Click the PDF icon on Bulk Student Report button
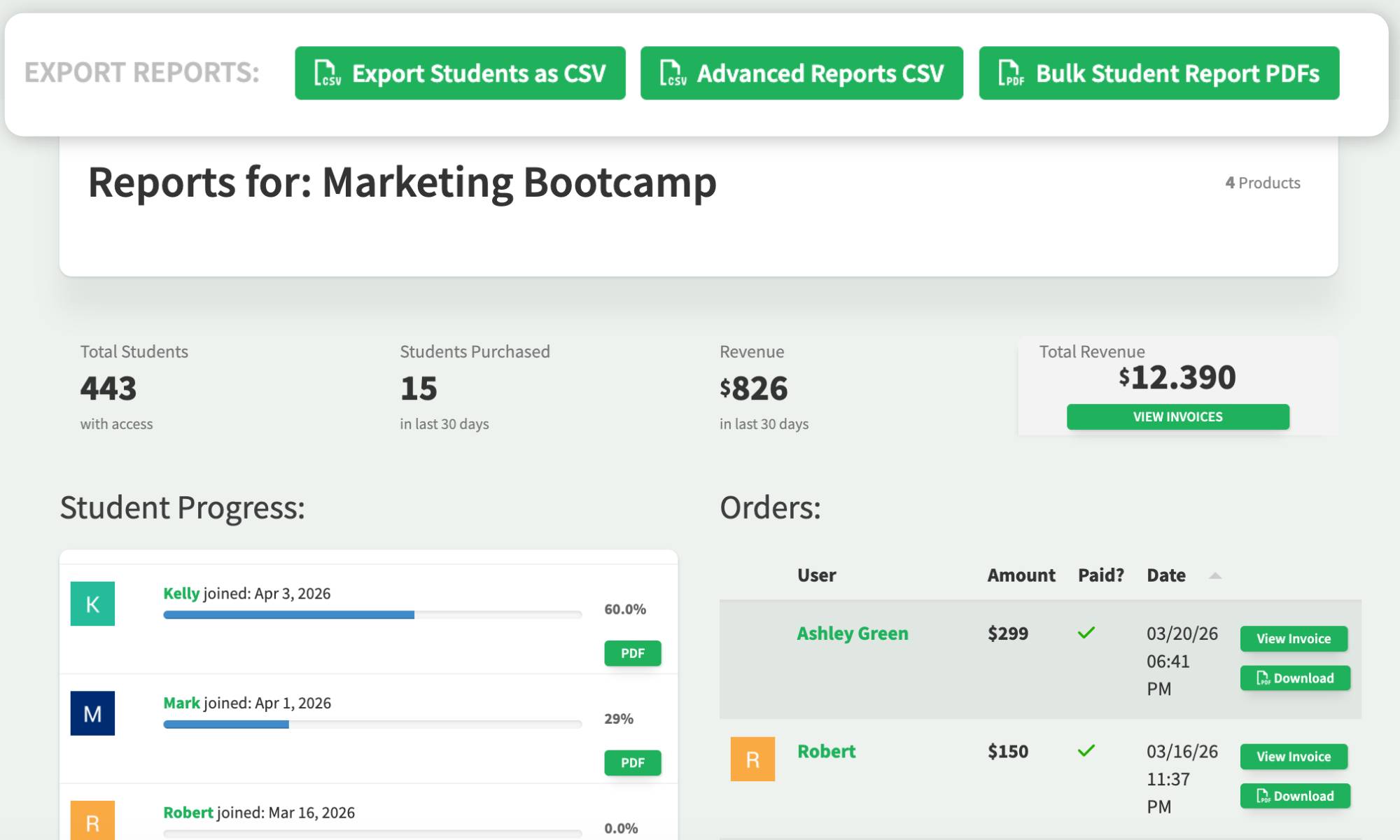The image size is (1400, 840). [x=1011, y=73]
